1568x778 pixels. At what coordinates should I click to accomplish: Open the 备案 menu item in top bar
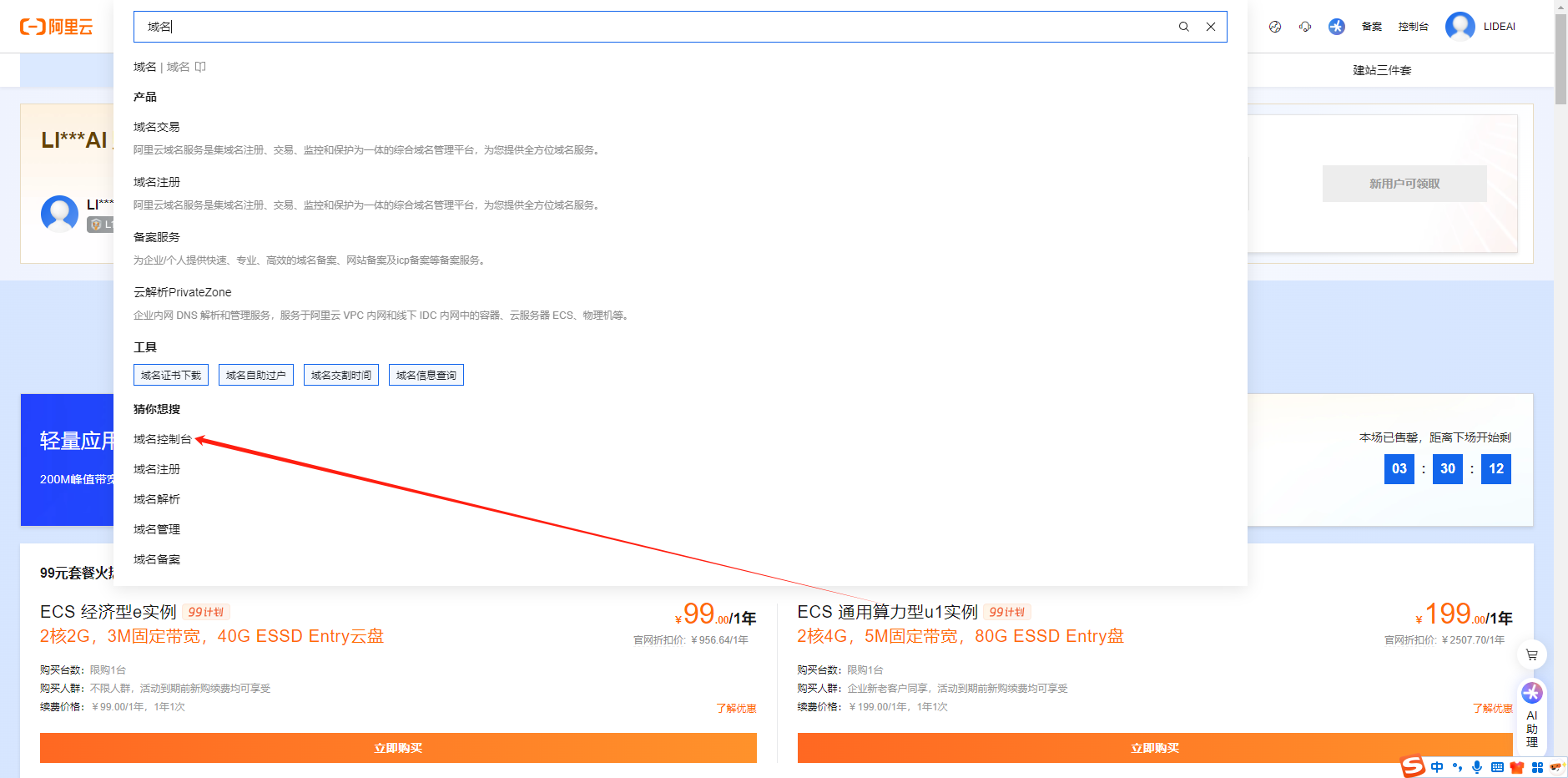1370,26
